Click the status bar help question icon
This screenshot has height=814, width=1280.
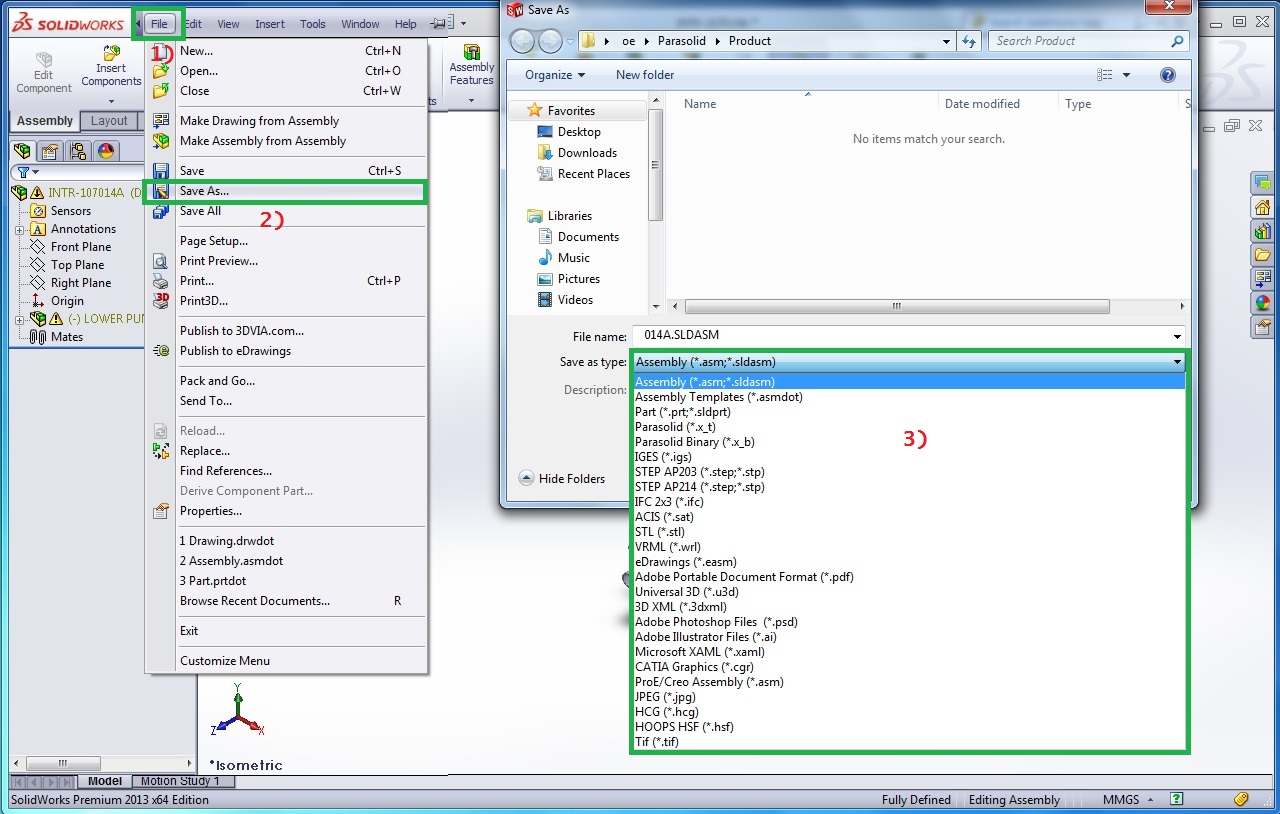coord(1177,799)
